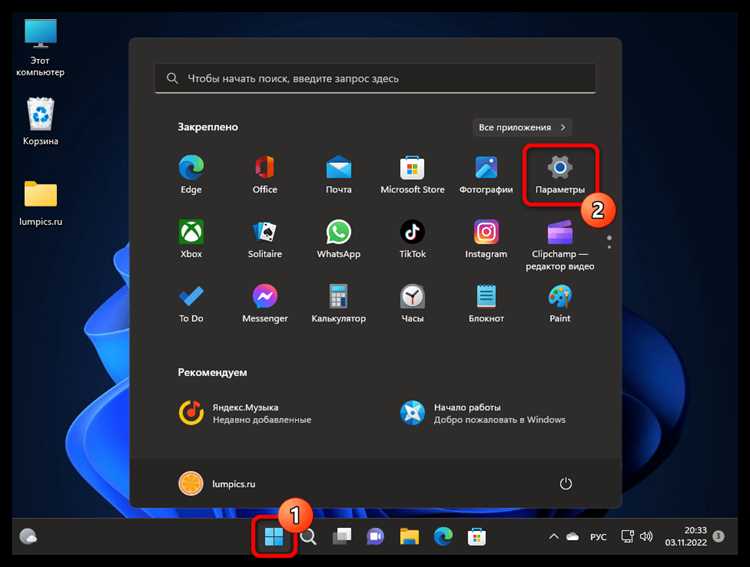Open taskbar Search magnifier
750x567 pixels.
pos(308,537)
